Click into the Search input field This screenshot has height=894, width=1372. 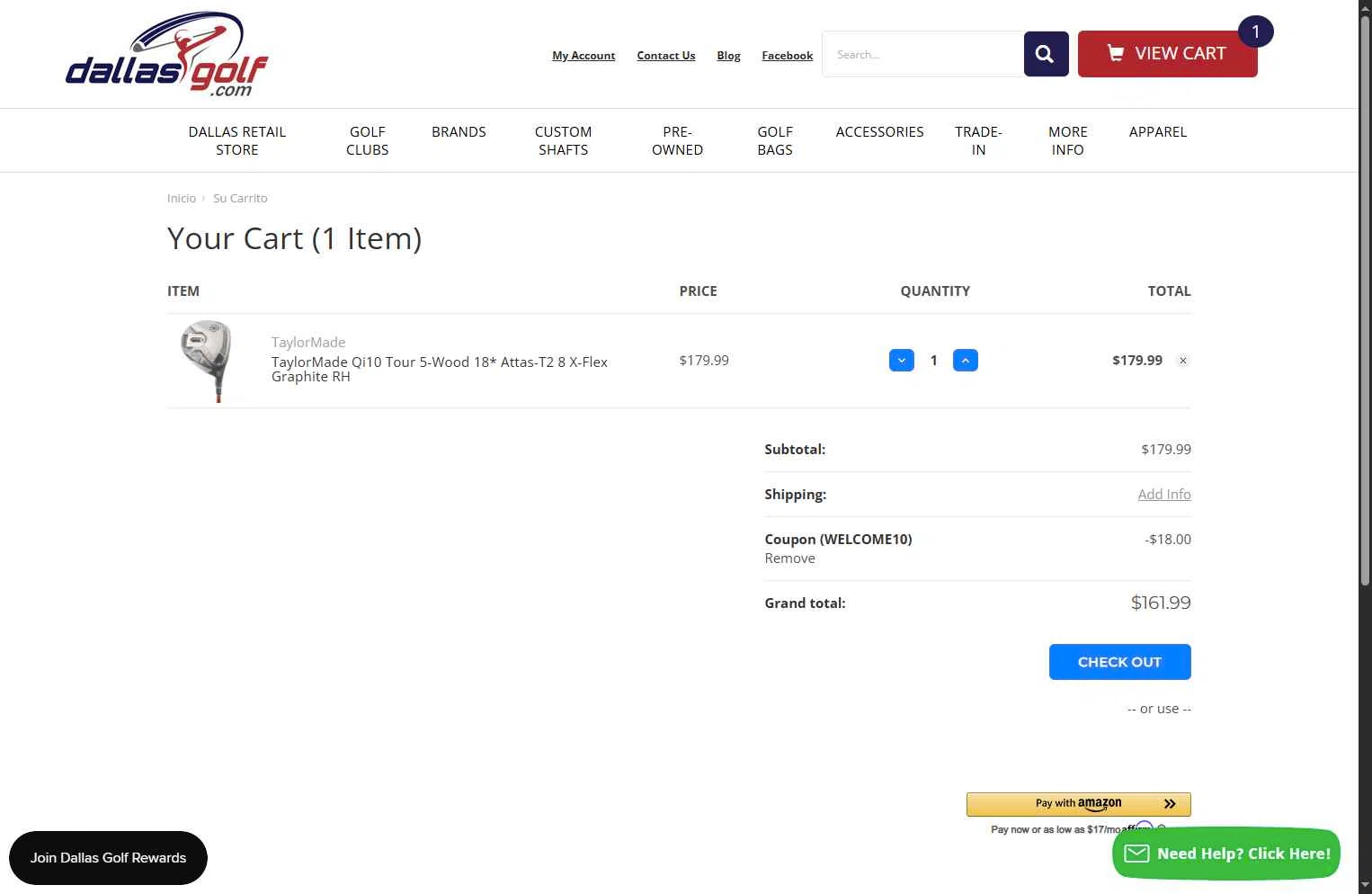pyautogui.click(x=922, y=54)
